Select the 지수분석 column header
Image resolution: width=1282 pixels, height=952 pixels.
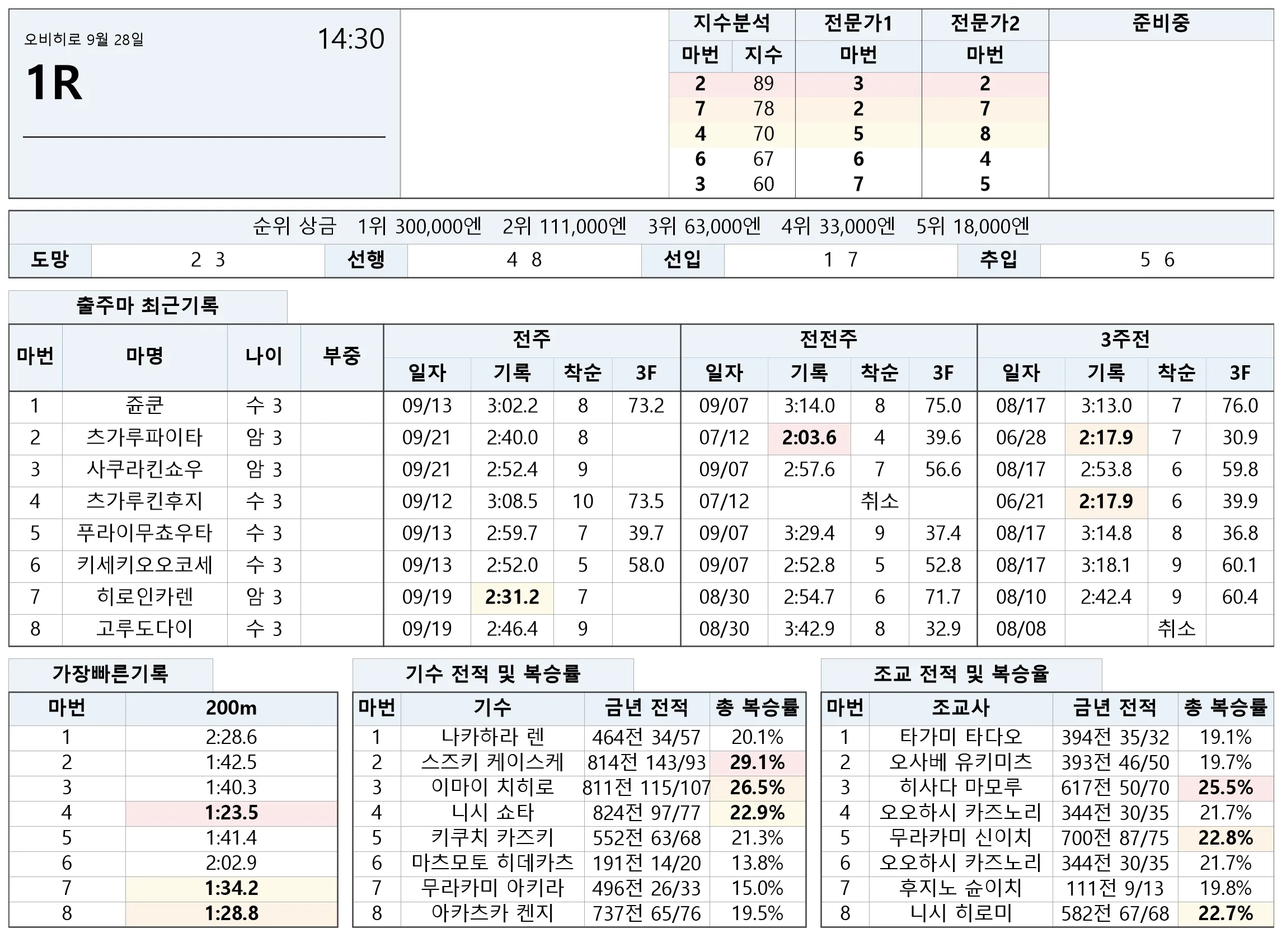coord(731,24)
